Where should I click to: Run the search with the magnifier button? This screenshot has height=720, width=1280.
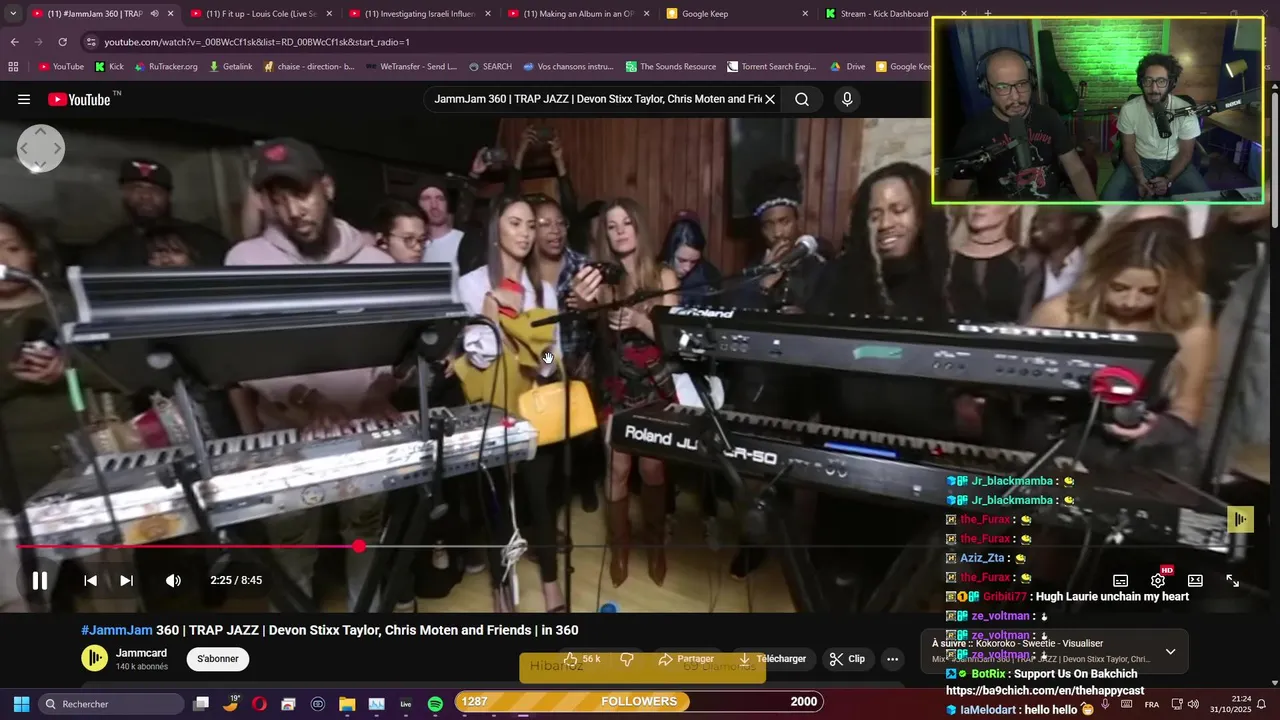tap(802, 99)
